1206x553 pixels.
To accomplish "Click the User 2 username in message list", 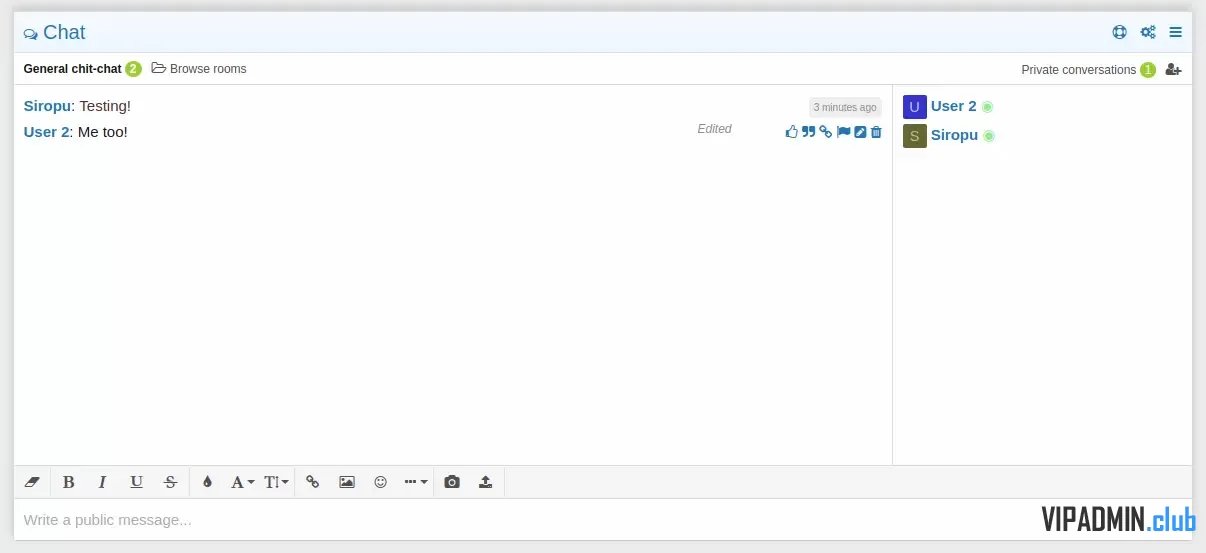I will [46, 131].
